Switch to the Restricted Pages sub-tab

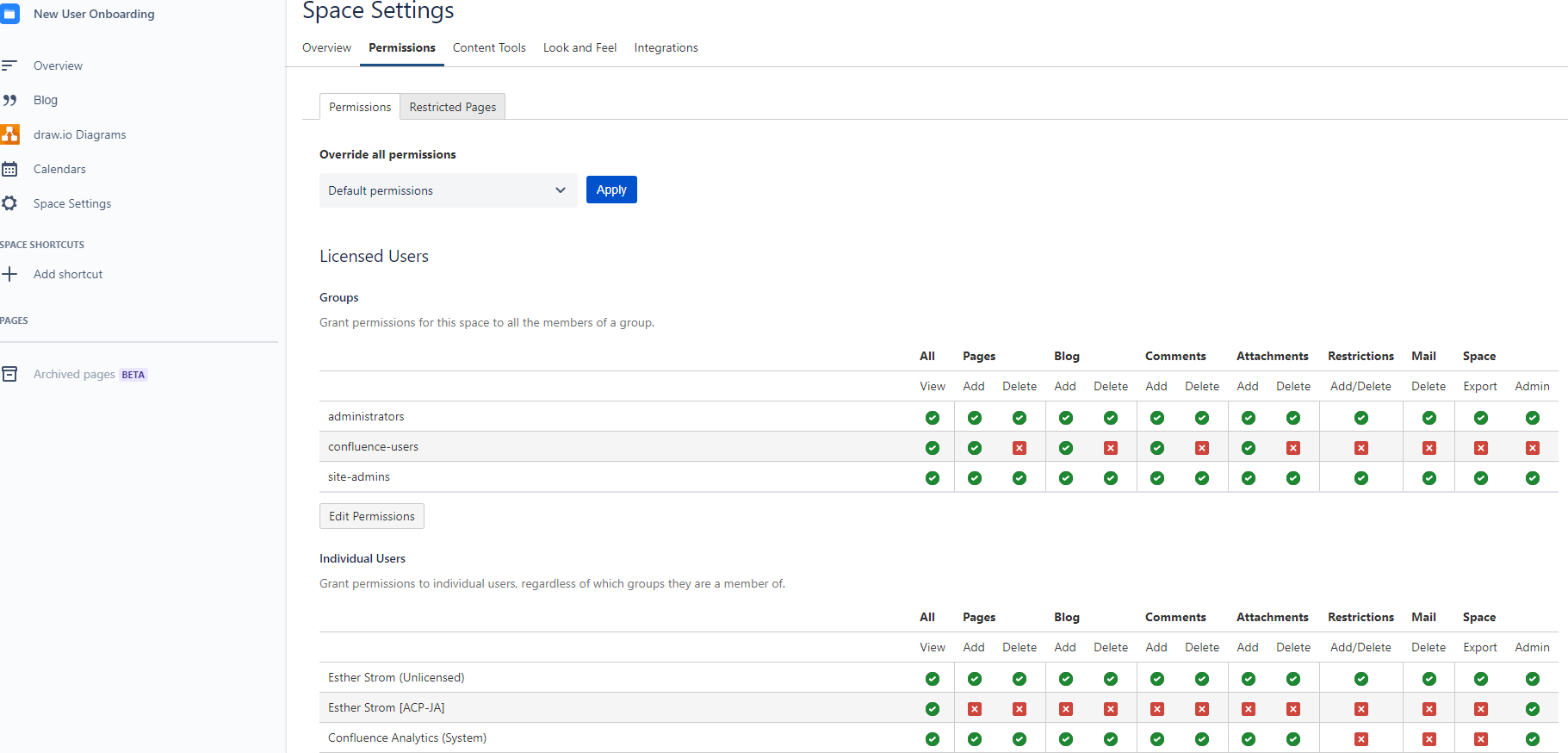[453, 107]
